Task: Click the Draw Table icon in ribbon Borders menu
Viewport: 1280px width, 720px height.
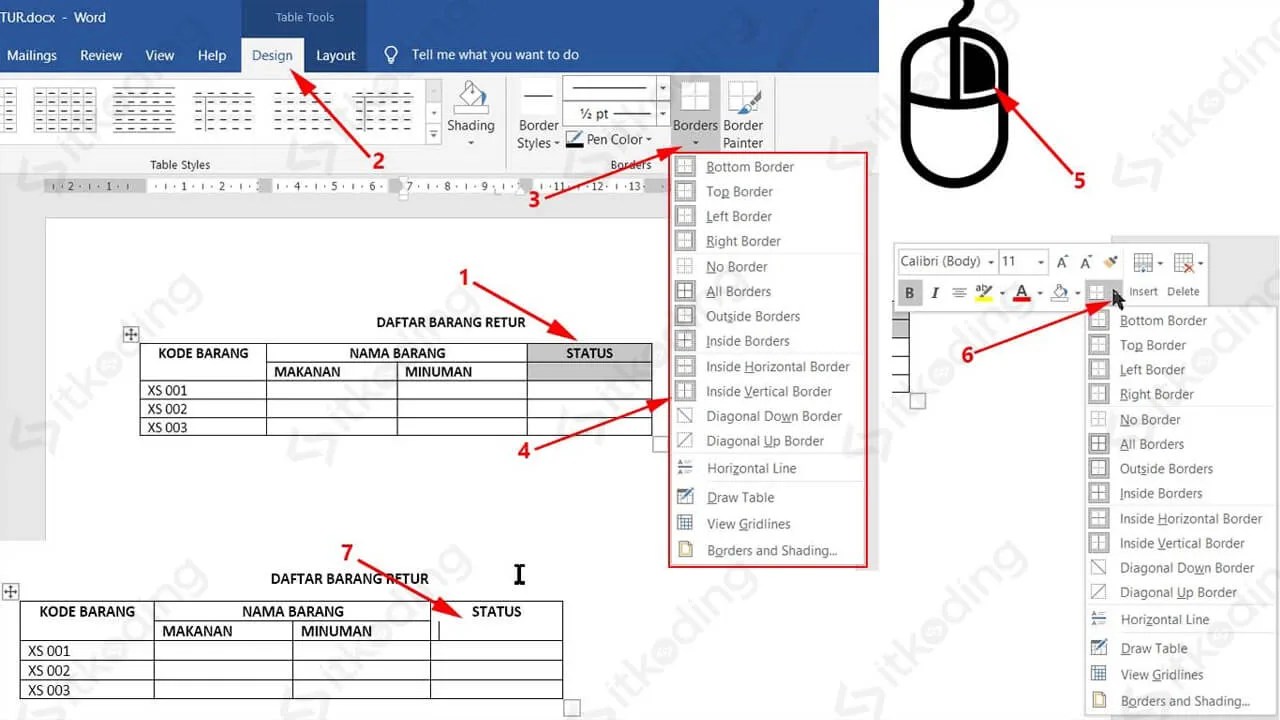Action: coord(685,497)
